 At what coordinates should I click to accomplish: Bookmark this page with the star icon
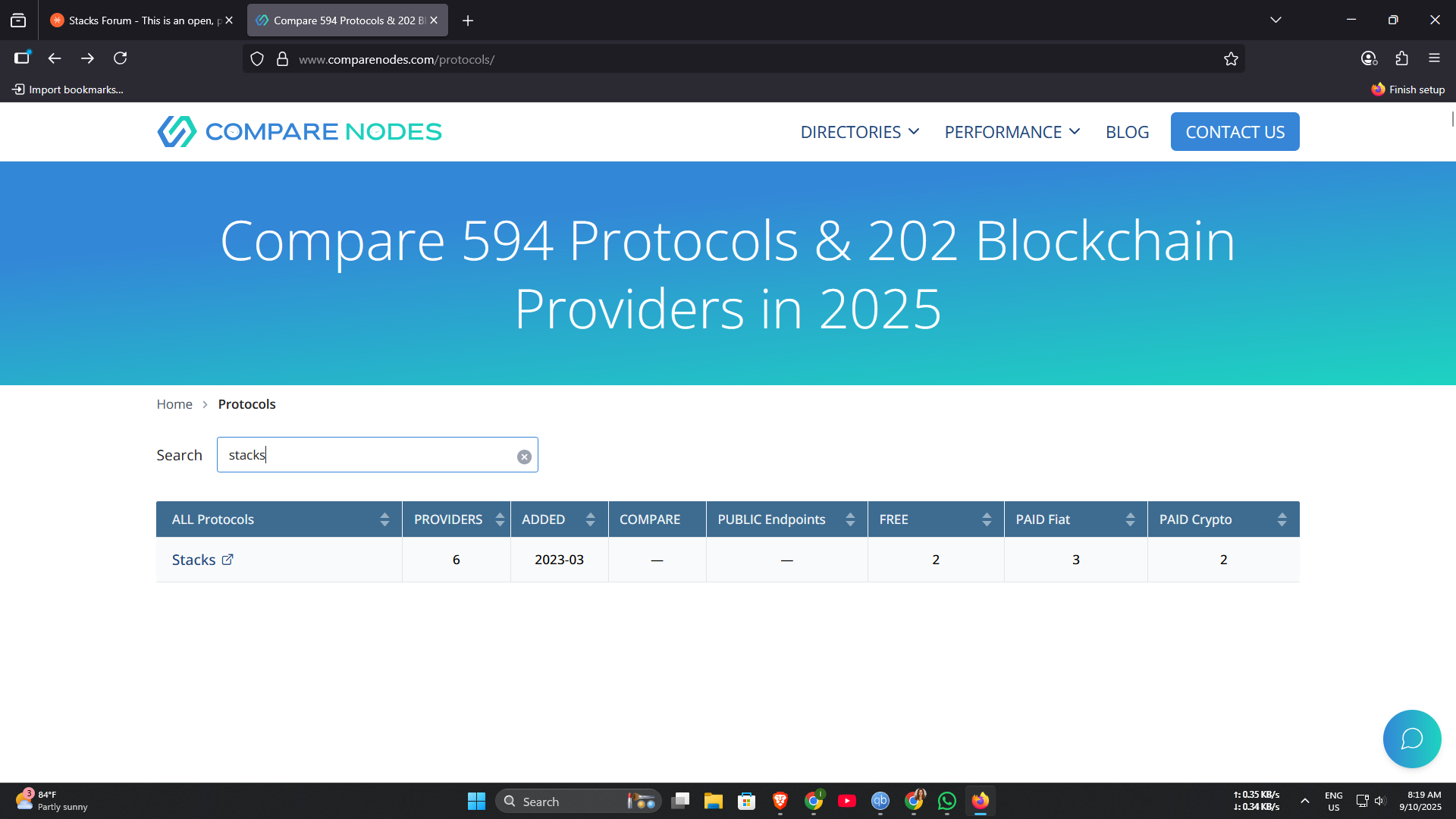[x=1231, y=59]
